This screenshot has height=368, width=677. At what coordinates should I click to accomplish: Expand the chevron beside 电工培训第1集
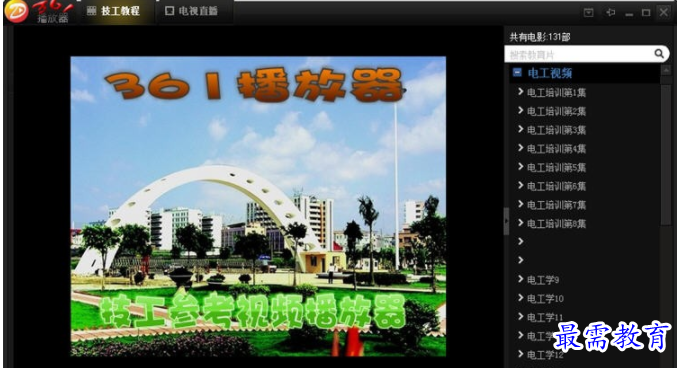[x=520, y=92]
